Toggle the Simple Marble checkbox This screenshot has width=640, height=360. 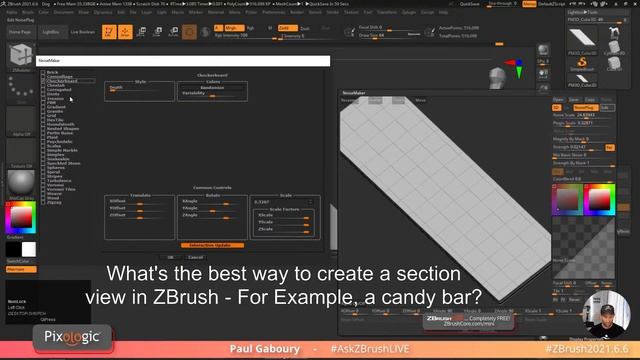point(43,150)
